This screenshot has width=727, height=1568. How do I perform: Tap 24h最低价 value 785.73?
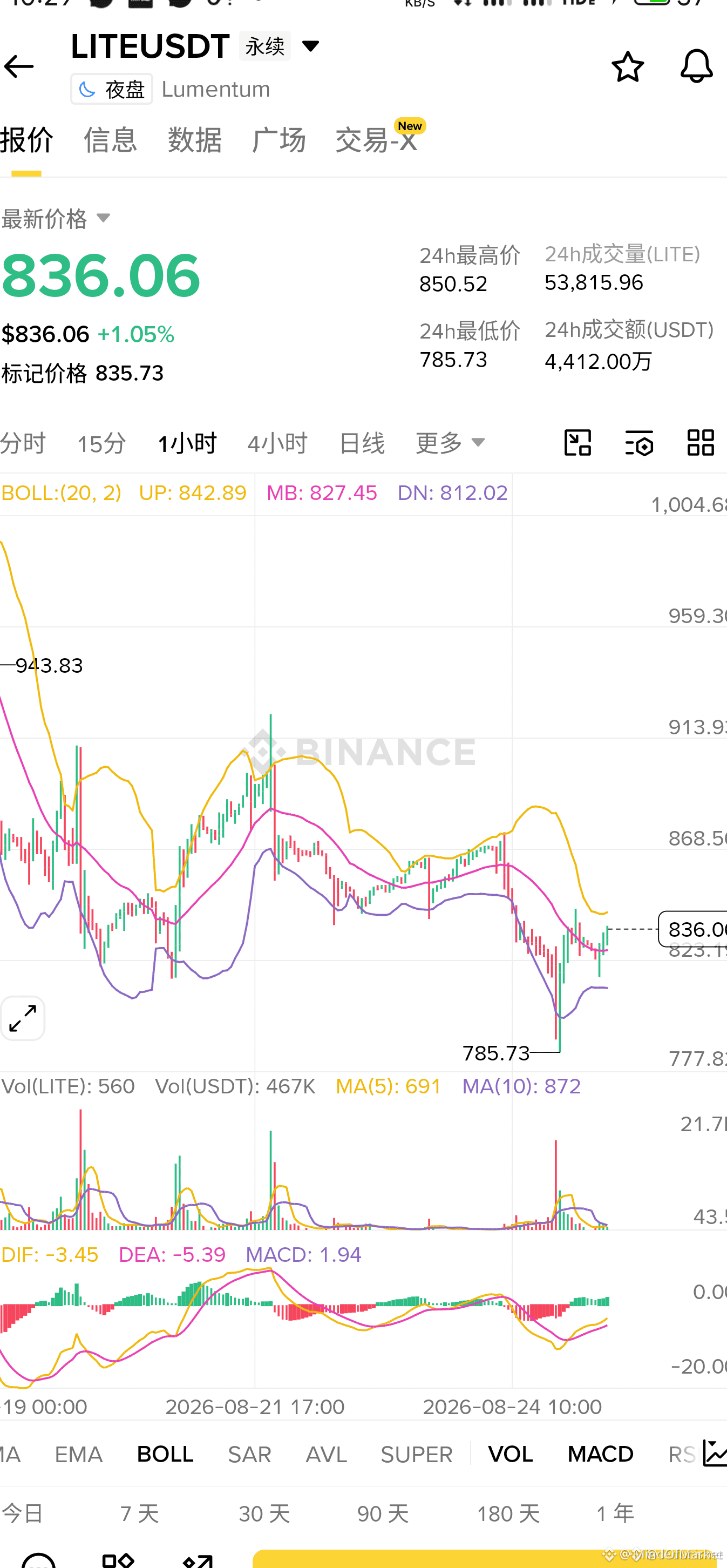pyautogui.click(x=453, y=359)
